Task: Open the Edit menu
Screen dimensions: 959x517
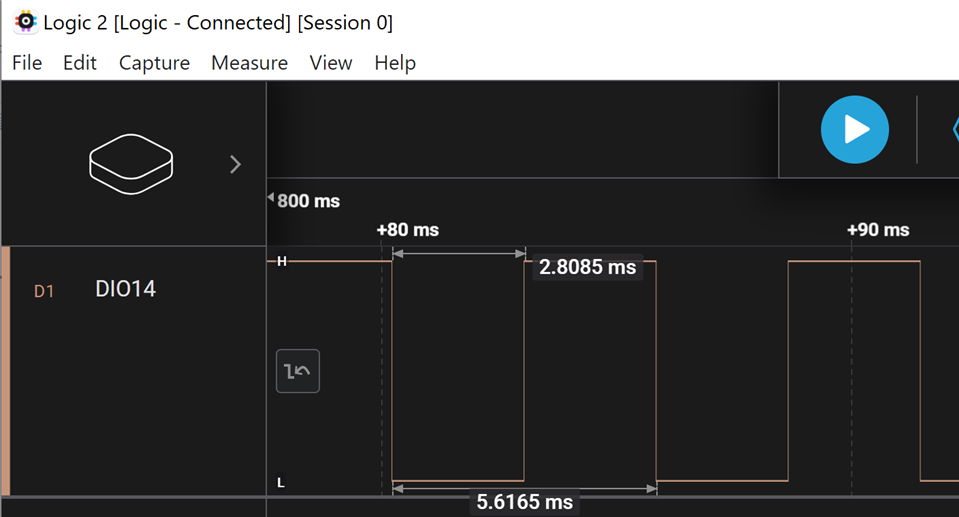Action: [80, 63]
